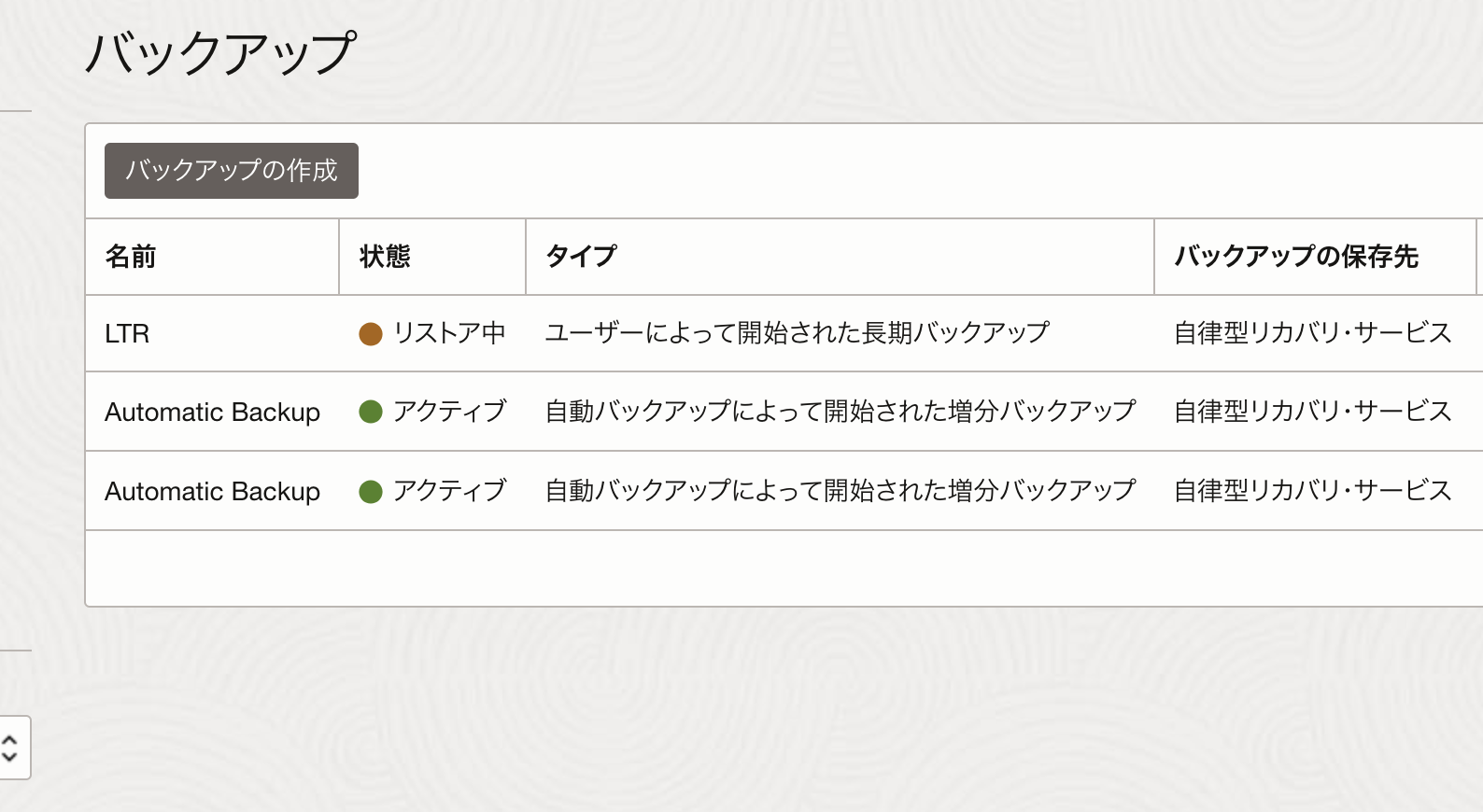
Task: Click the バックアップ page heading
Action: click(x=220, y=52)
